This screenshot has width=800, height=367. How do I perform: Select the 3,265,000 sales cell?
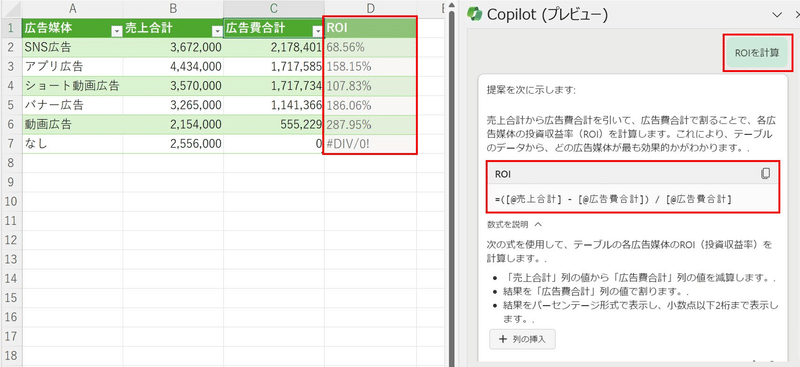173,106
